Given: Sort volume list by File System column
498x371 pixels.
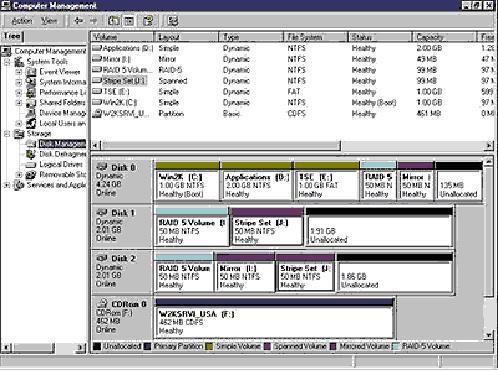Looking at the screenshot, I should pyautogui.click(x=316, y=37).
